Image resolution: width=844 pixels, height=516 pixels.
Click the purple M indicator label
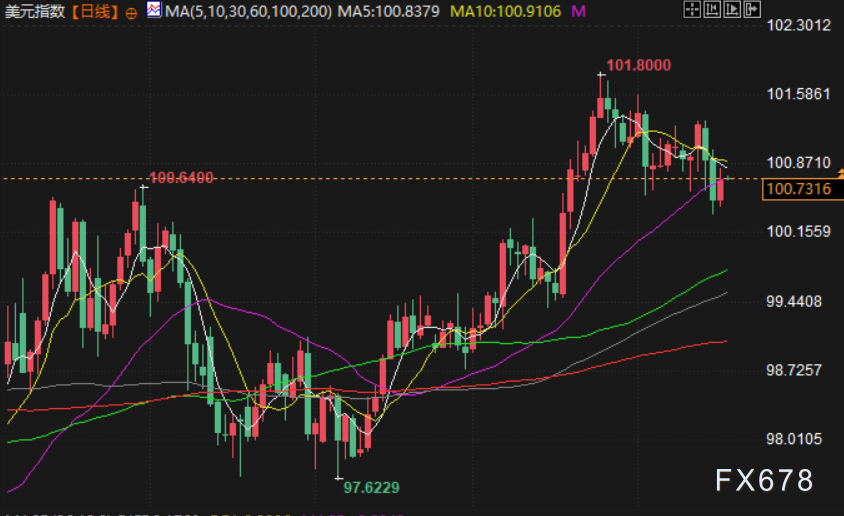tap(578, 11)
